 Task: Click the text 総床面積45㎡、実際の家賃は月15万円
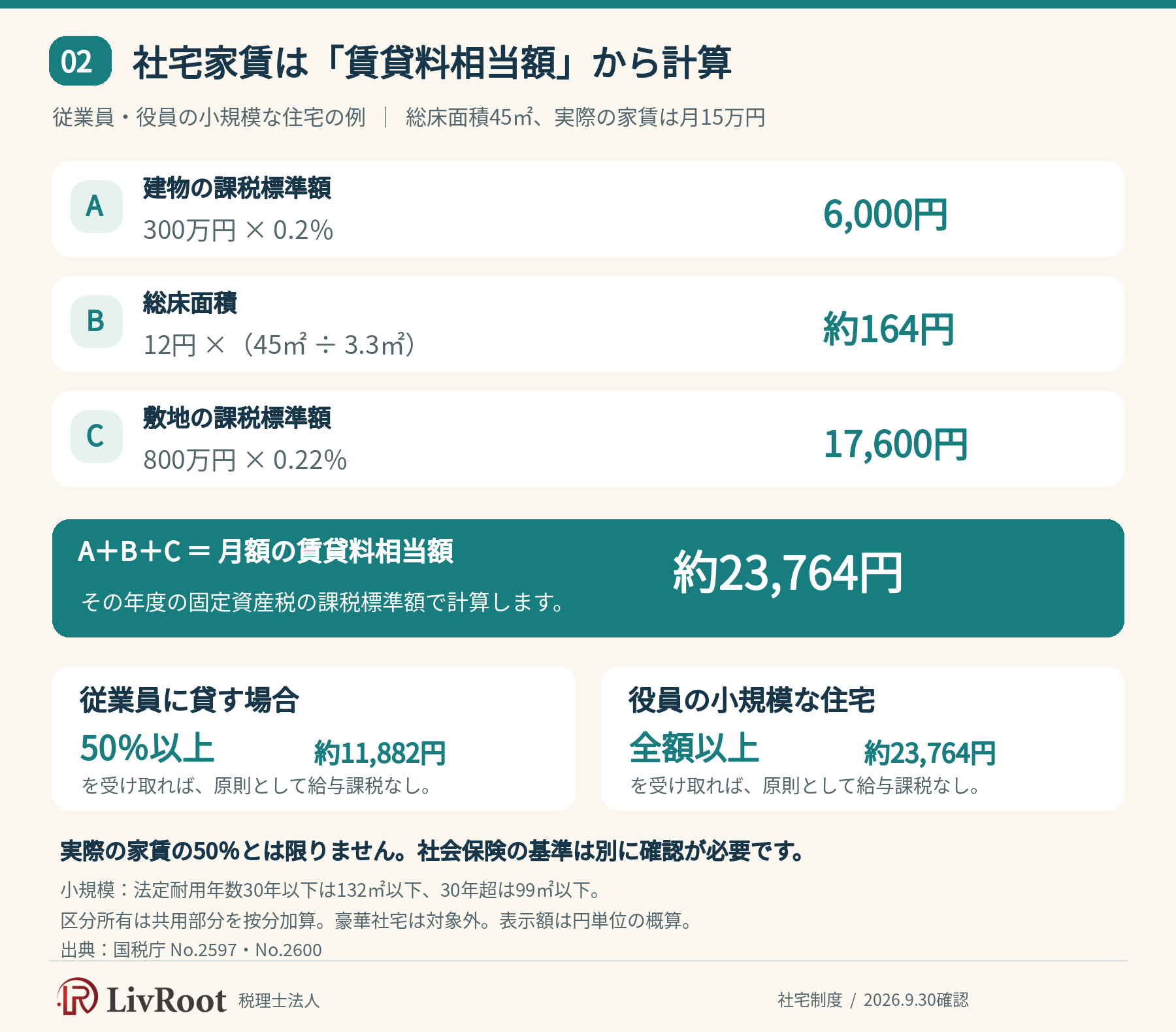585,118
